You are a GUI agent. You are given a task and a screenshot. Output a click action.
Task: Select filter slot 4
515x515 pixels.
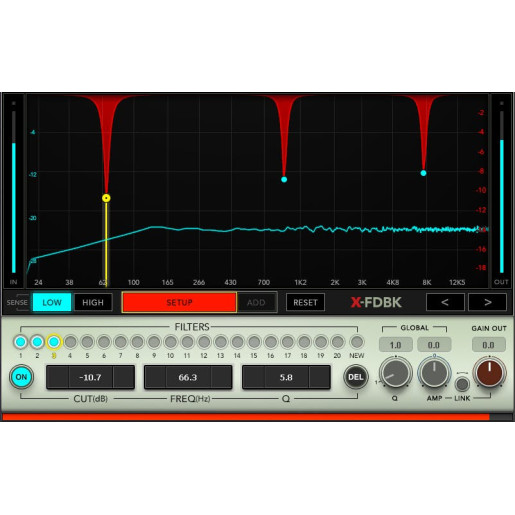point(71,342)
